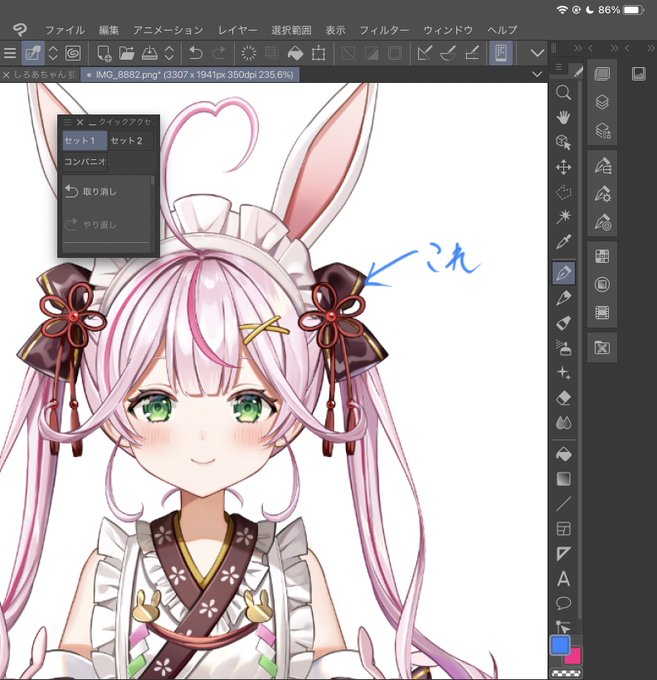Image resolution: width=657 pixels, height=680 pixels.
Task: Undo using the command bar arrow
Action: [x=196, y=53]
